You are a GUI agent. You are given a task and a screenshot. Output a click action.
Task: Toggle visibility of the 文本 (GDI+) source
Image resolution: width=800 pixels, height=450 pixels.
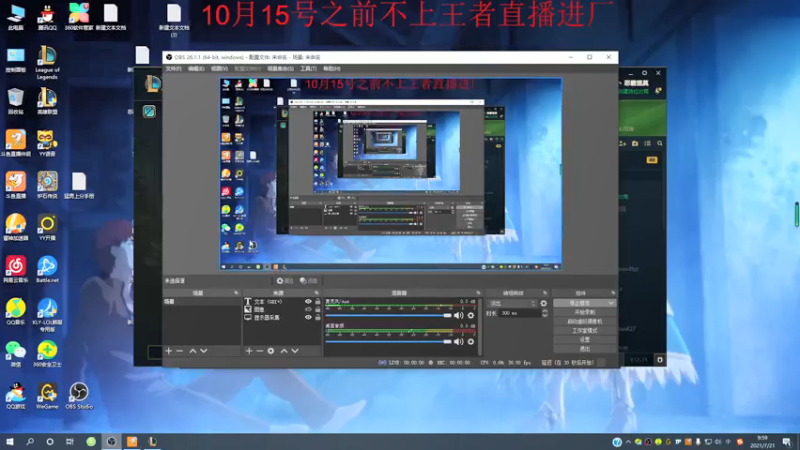click(308, 302)
